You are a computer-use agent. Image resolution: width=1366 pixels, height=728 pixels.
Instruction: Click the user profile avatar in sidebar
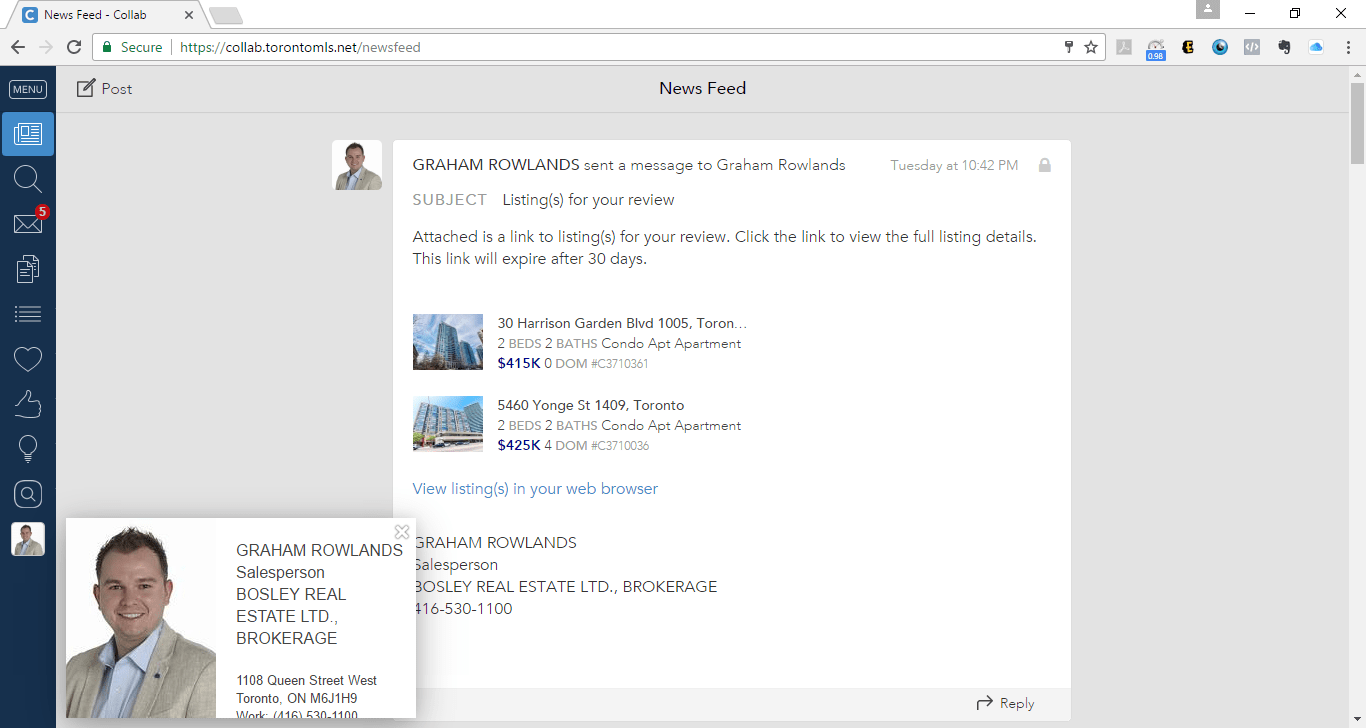pos(28,539)
